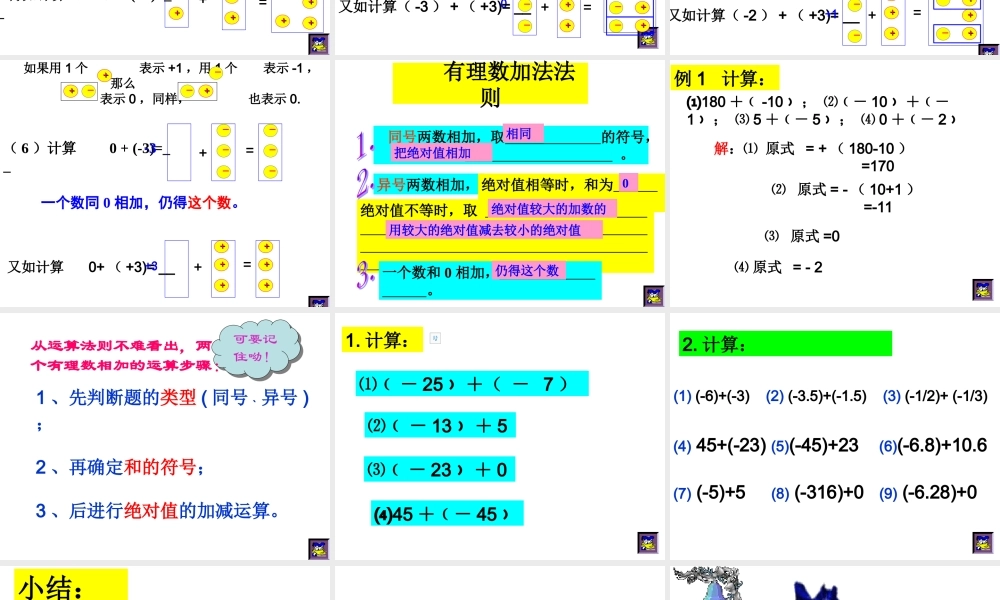Click problem (3) (-1/2)+(-1/3)
Screen dimensions: 1000x600
click(935, 396)
